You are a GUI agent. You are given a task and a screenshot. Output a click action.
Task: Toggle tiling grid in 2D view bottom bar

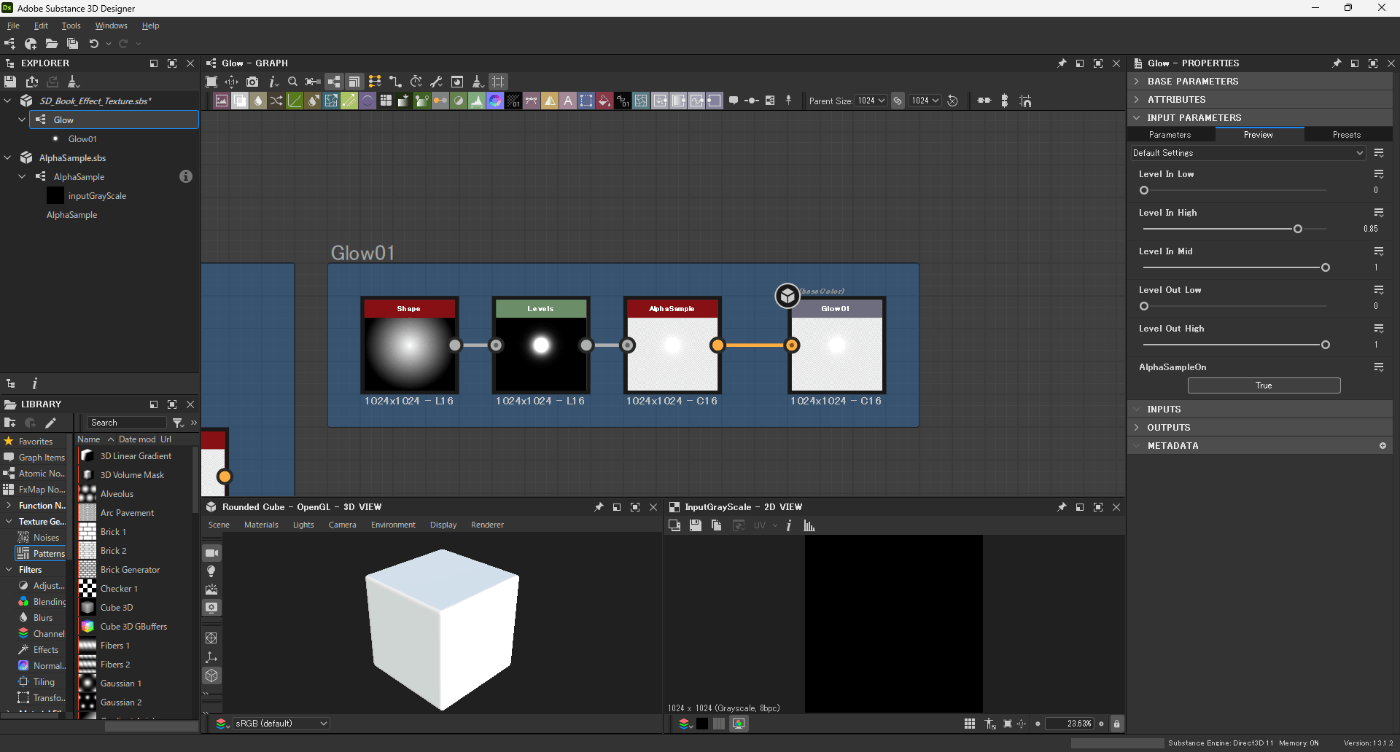pos(969,723)
